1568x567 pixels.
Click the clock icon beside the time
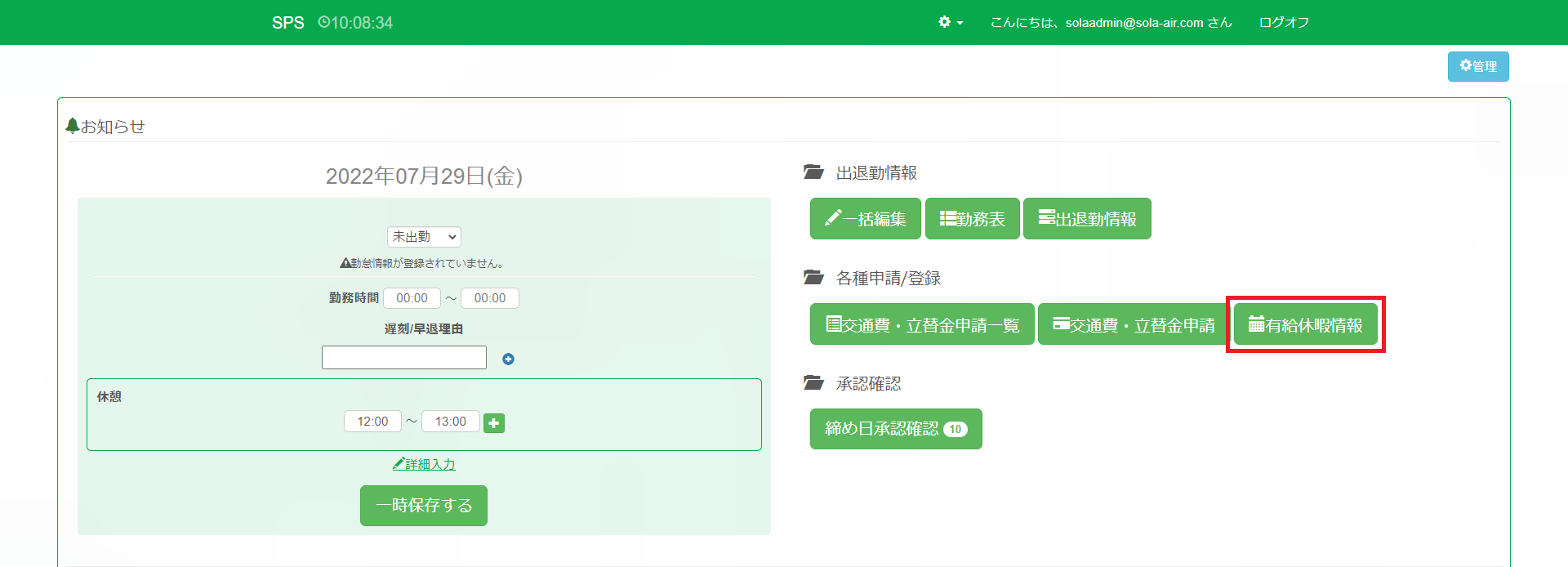click(323, 22)
